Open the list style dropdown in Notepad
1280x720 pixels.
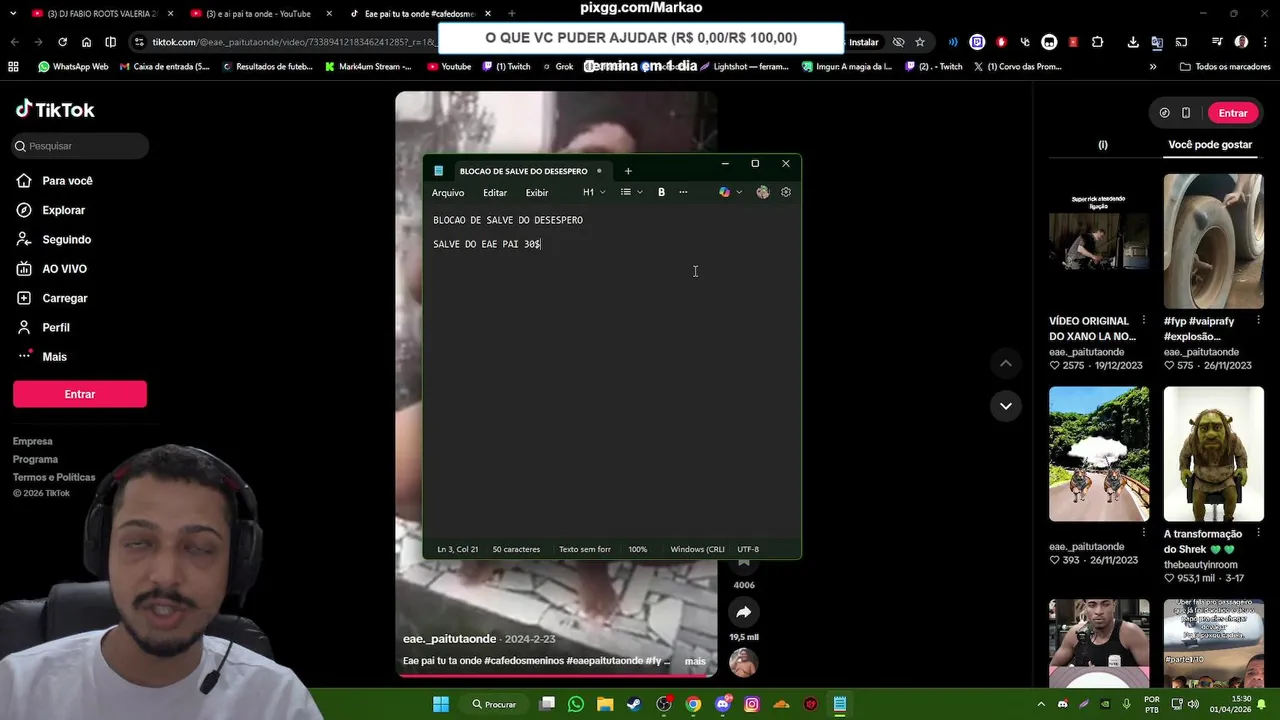tap(631, 192)
